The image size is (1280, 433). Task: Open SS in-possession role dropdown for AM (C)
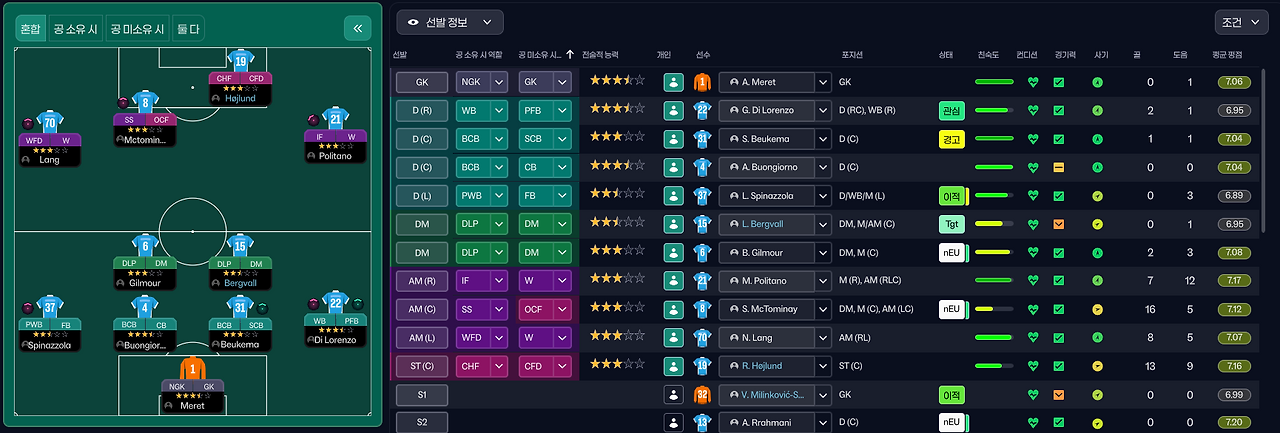coord(483,309)
